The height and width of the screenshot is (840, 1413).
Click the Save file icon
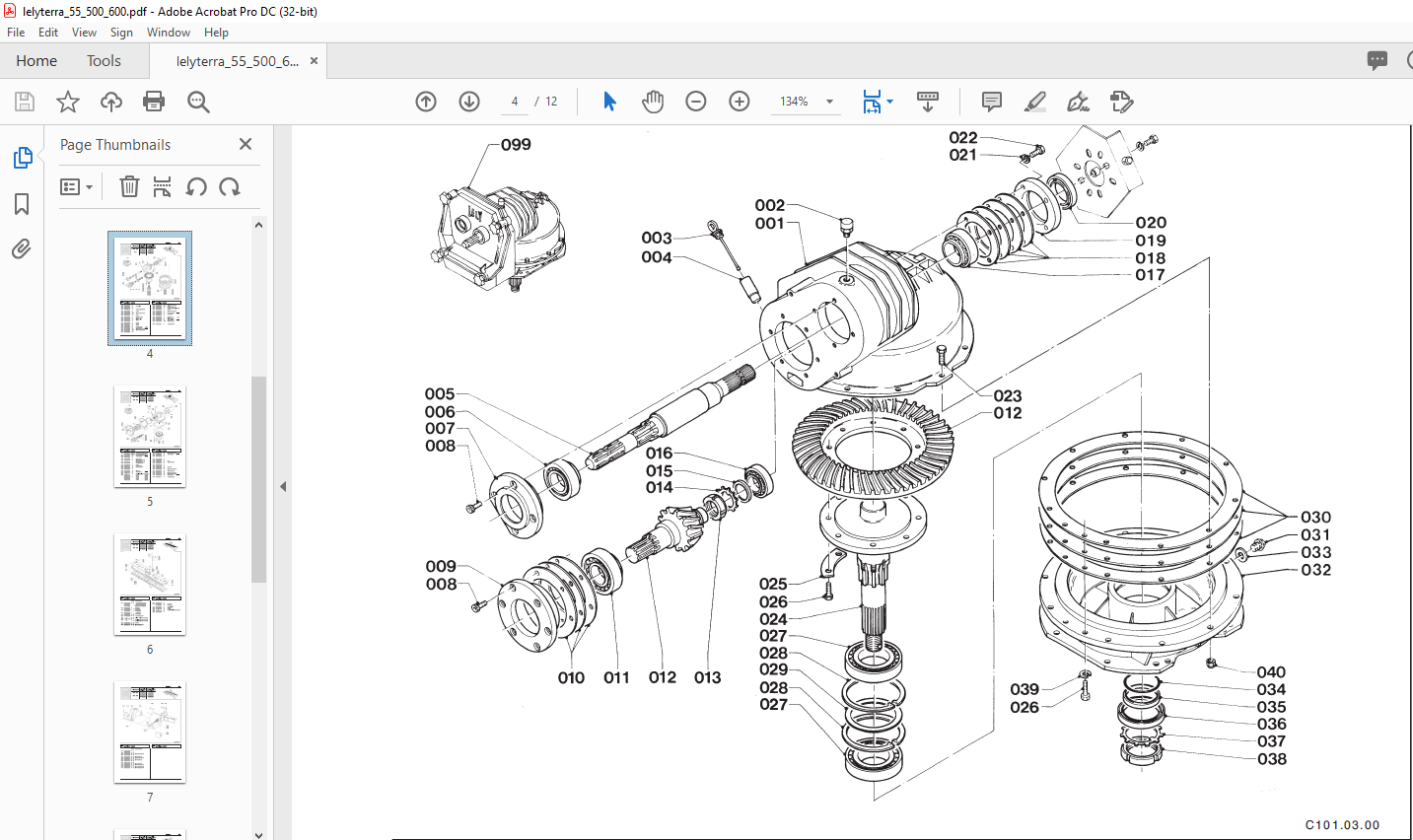pyautogui.click(x=25, y=102)
